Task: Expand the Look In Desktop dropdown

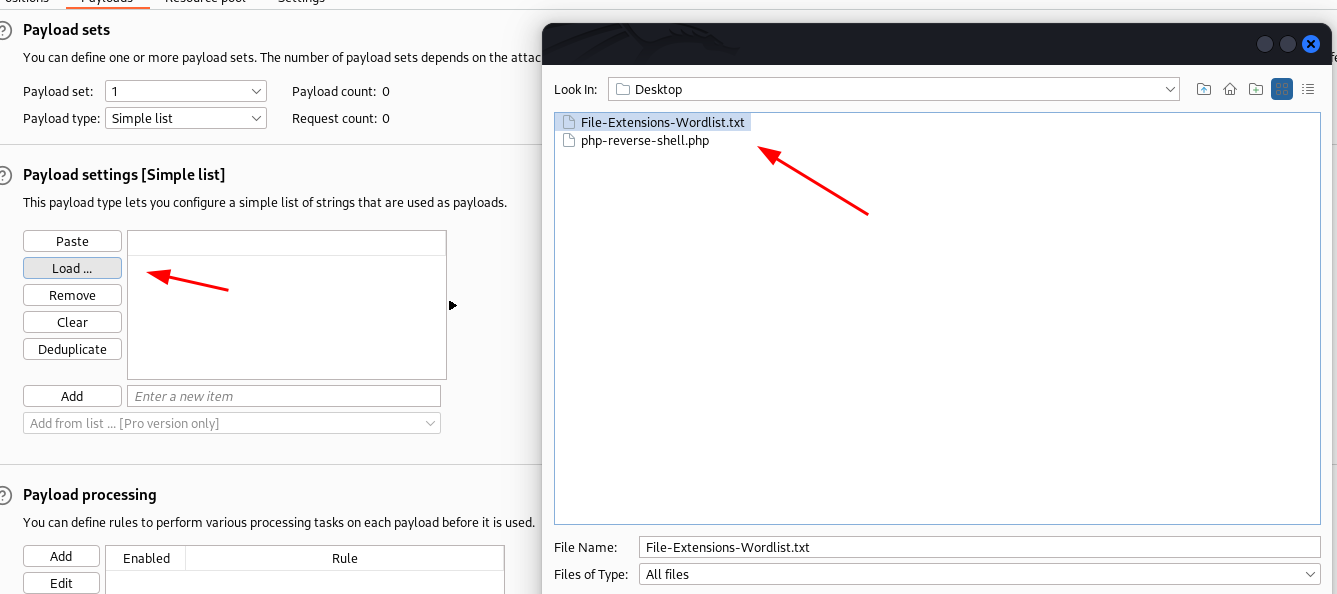Action: (894, 89)
